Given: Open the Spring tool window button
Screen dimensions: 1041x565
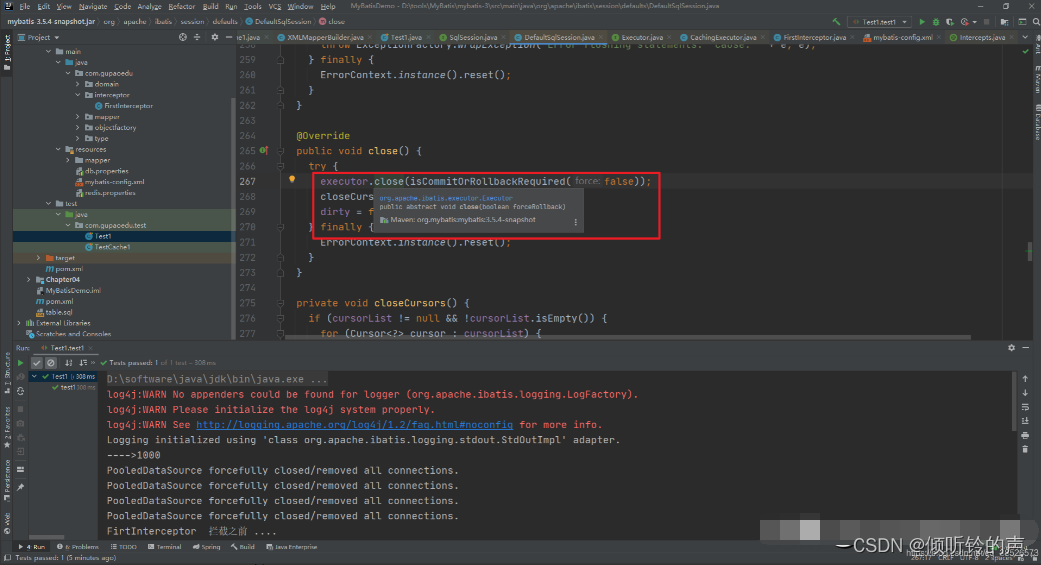Looking at the screenshot, I should click(206, 547).
